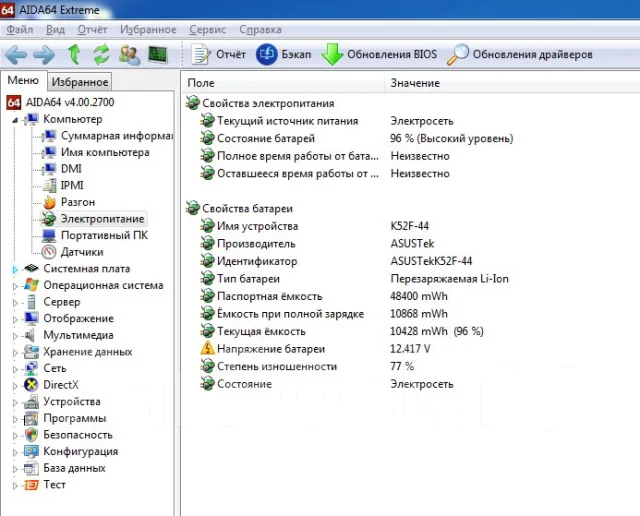Refresh the view with the green arrows icon
640x516 pixels.
(x=101, y=54)
